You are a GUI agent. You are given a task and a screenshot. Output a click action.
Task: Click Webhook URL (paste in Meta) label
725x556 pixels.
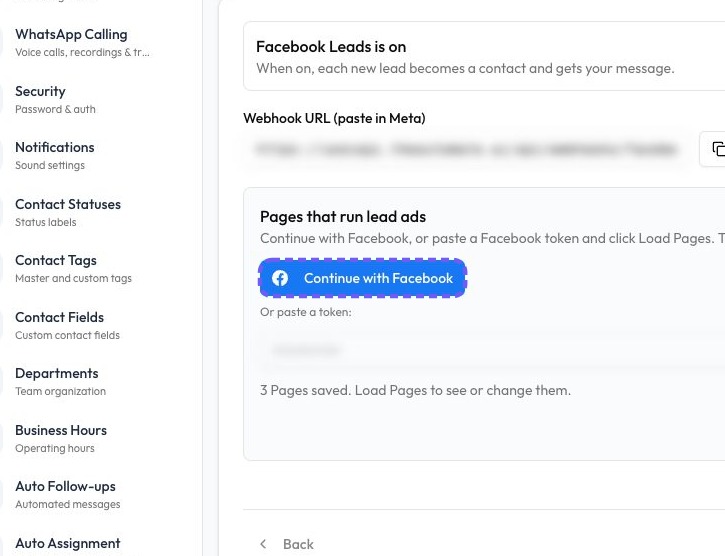pyautogui.click(x=334, y=118)
